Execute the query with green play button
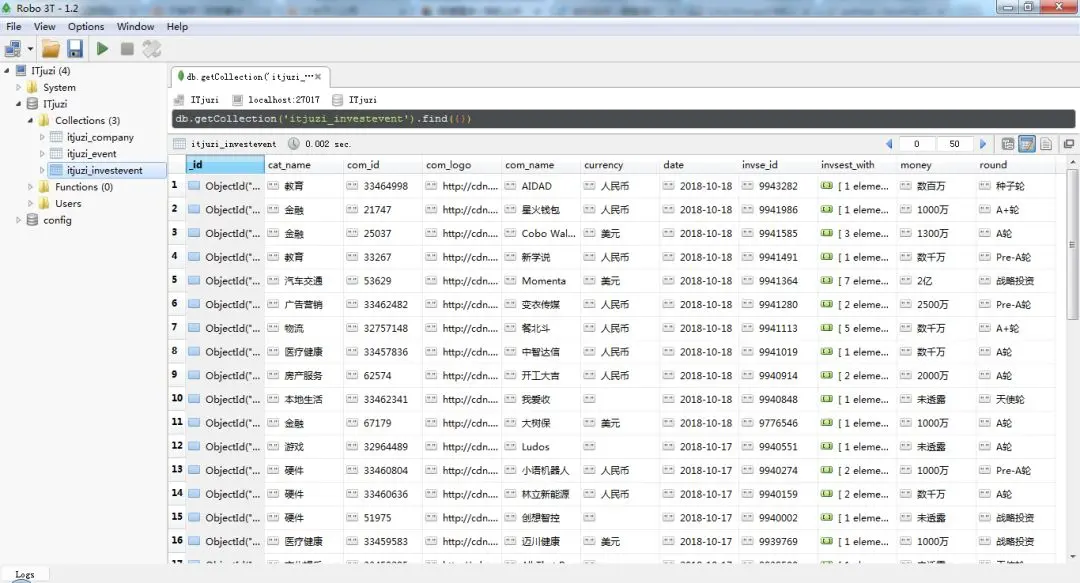 pos(103,49)
